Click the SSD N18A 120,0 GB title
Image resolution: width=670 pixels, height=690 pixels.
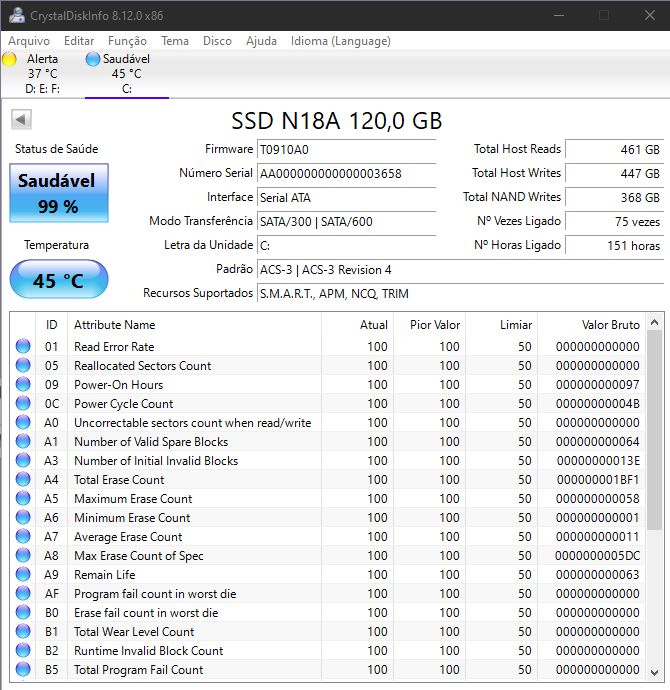pos(337,121)
